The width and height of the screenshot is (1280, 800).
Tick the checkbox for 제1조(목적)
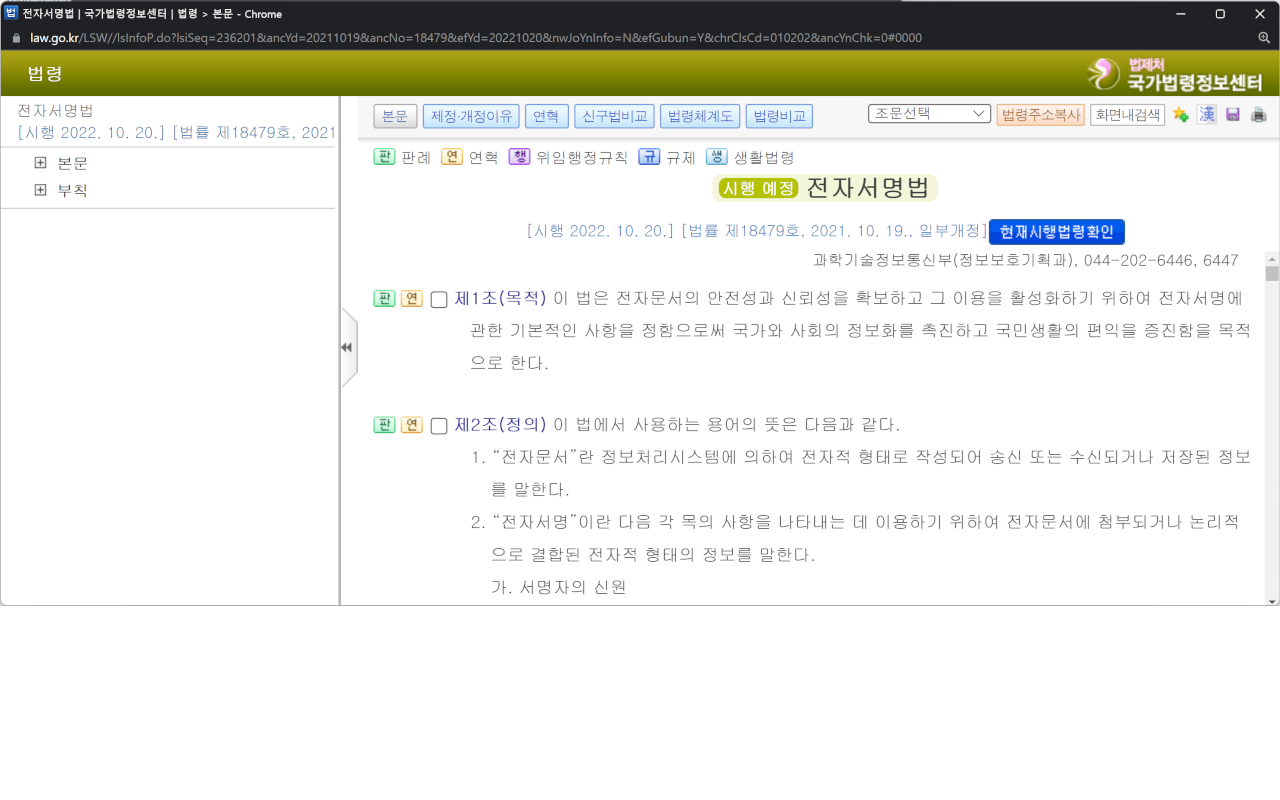coord(439,299)
